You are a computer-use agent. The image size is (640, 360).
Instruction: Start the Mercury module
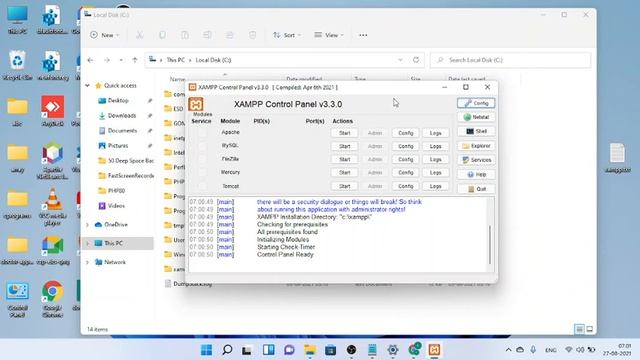[x=344, y=173]
